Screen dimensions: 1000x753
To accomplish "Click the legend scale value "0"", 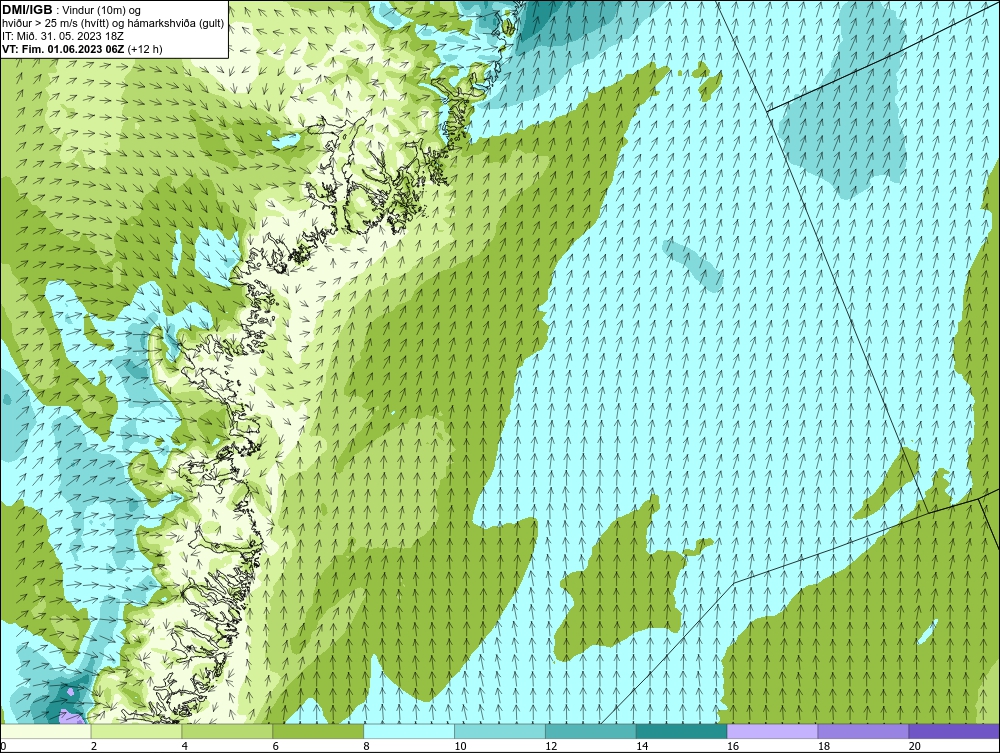I will pyautogui.click(x=4, y=746).
